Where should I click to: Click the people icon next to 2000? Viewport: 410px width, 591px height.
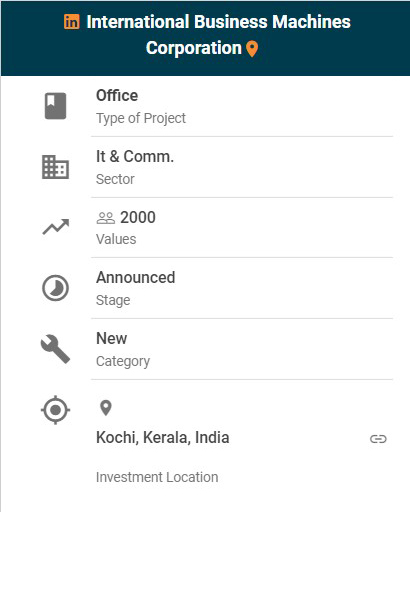coord(106,218)
